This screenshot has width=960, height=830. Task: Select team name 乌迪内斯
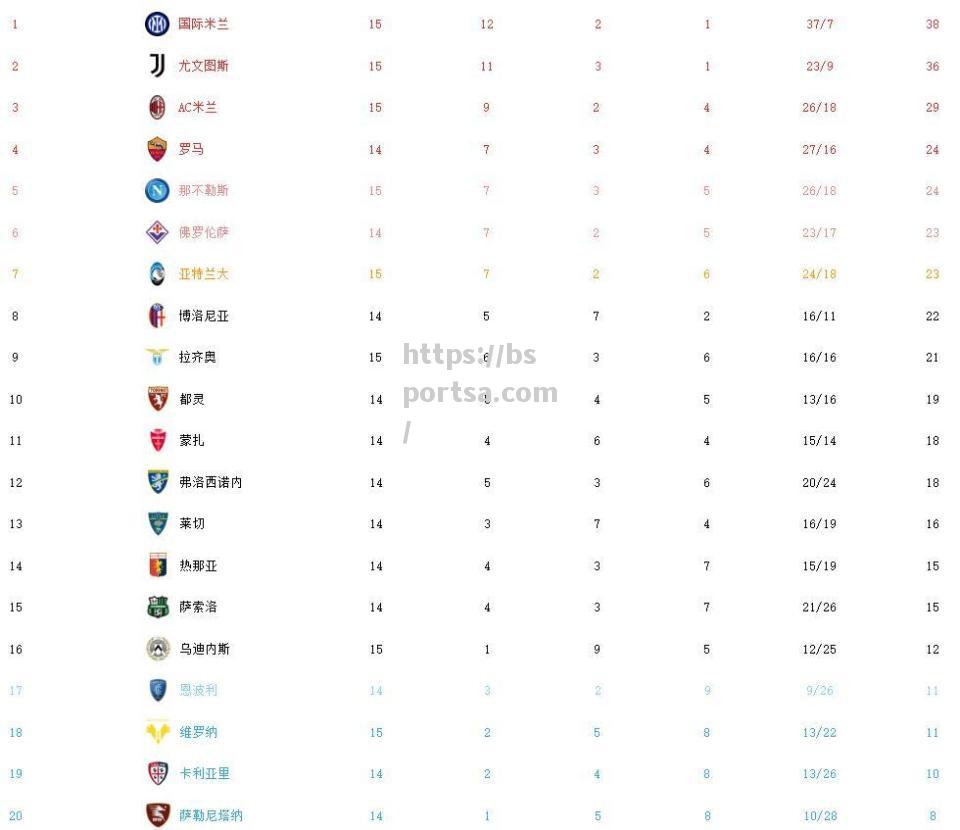coord(204,649)
